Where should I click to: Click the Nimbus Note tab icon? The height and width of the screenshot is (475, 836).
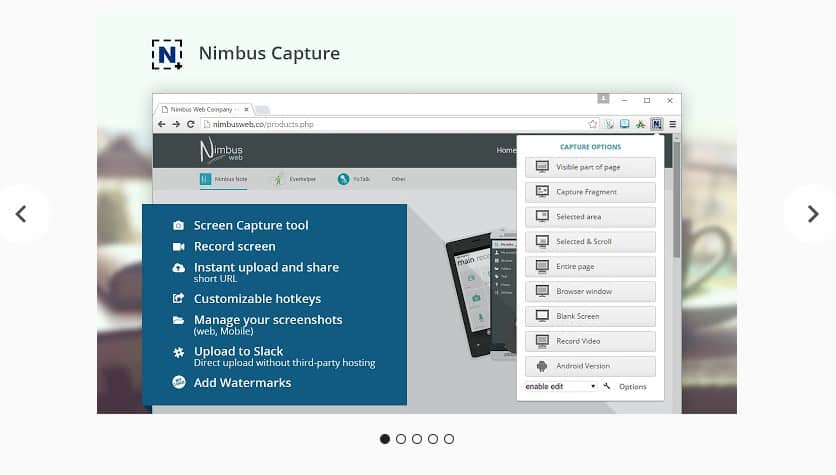pos(205,179)
